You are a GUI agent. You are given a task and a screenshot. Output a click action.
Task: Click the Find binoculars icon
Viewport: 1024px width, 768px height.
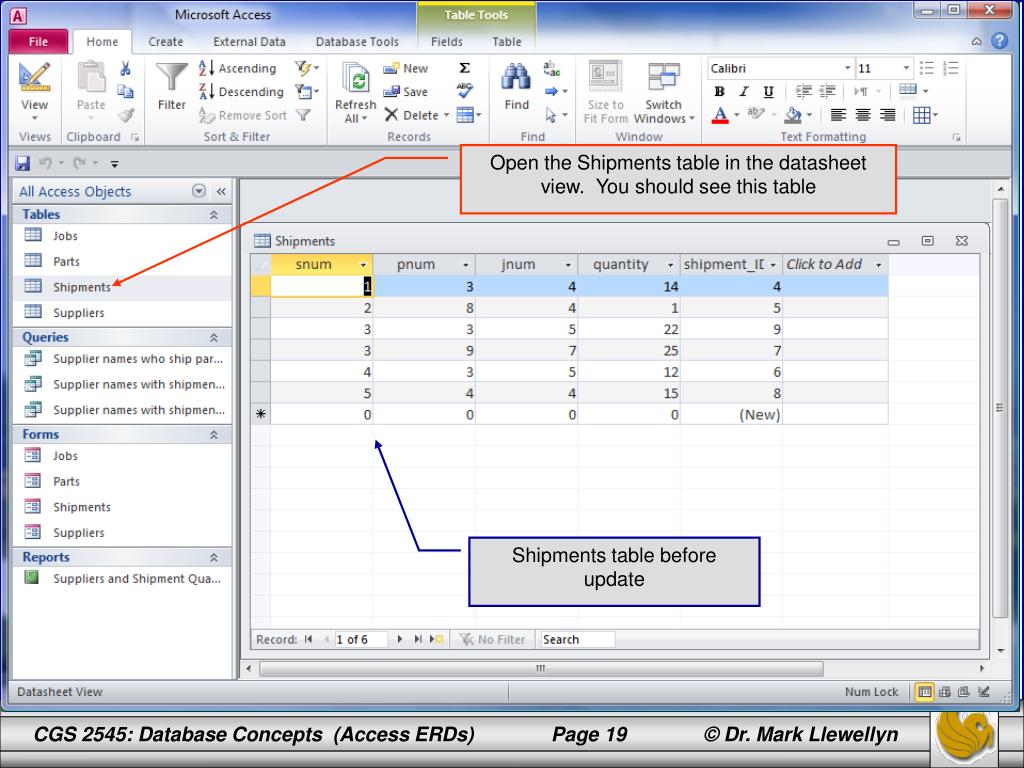tap(516, 78)
